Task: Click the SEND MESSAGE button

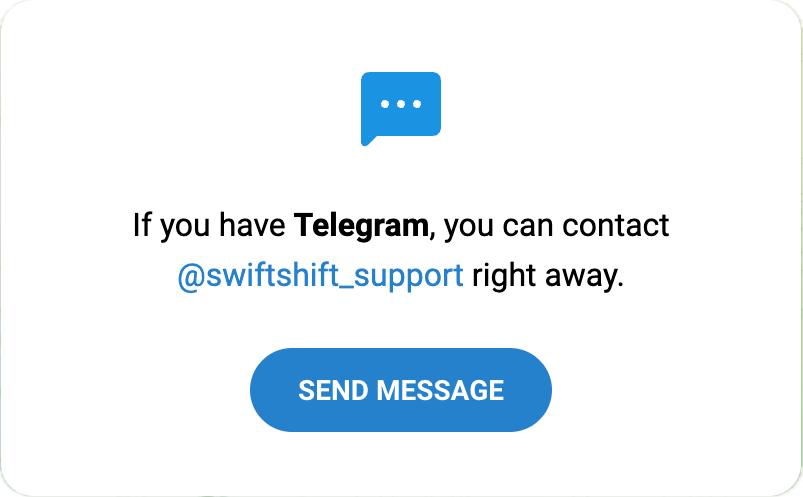Action: click(x=401, y=390)
